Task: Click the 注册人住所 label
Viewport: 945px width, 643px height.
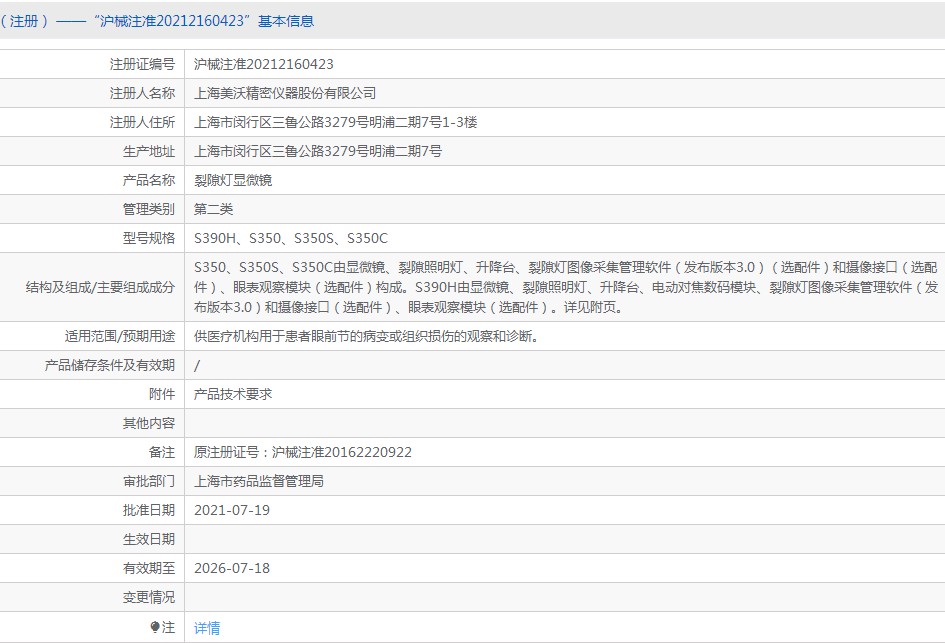Action: coord(142,122)
